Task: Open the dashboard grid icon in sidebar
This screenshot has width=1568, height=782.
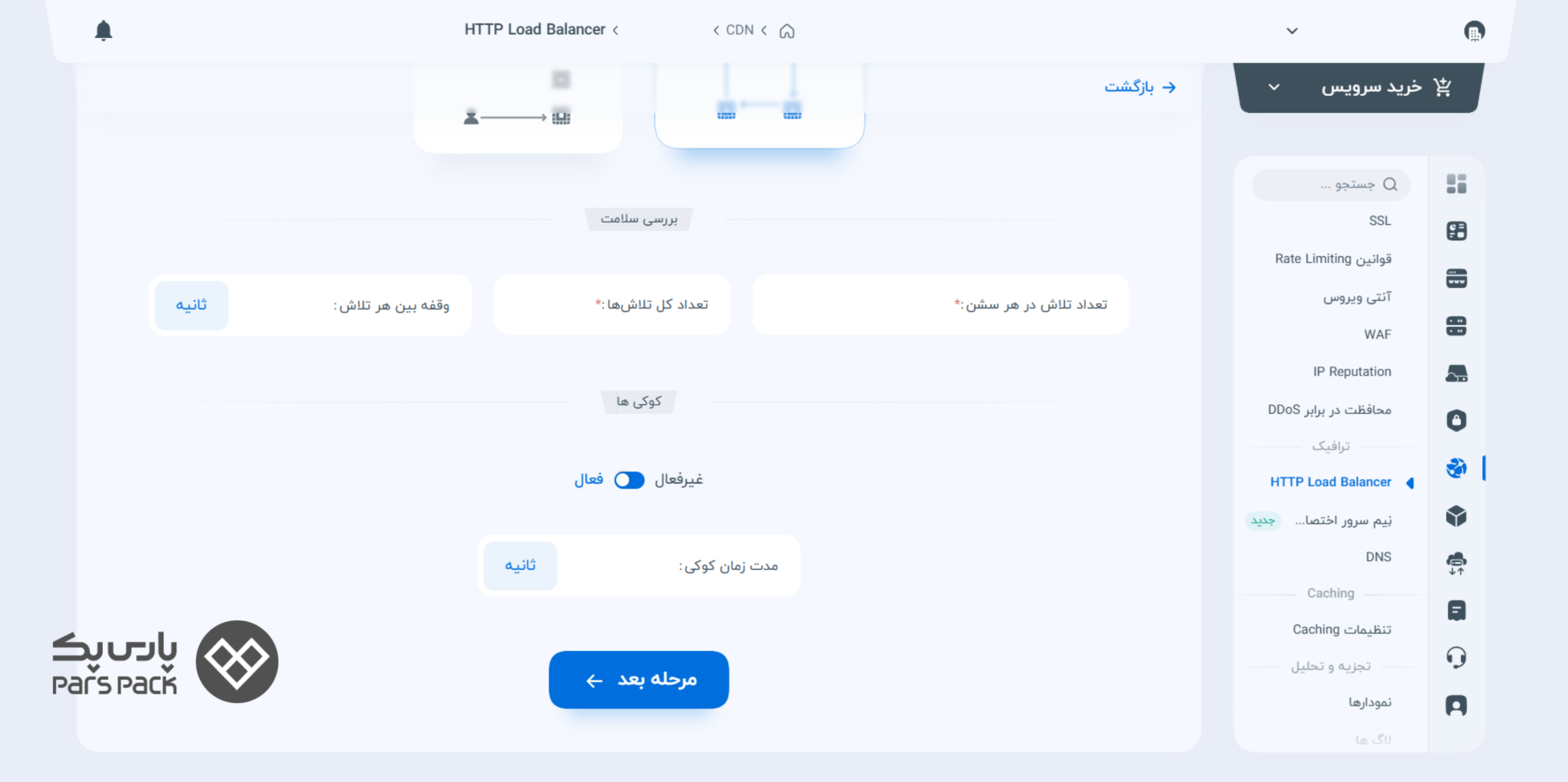Action: 1457,184
